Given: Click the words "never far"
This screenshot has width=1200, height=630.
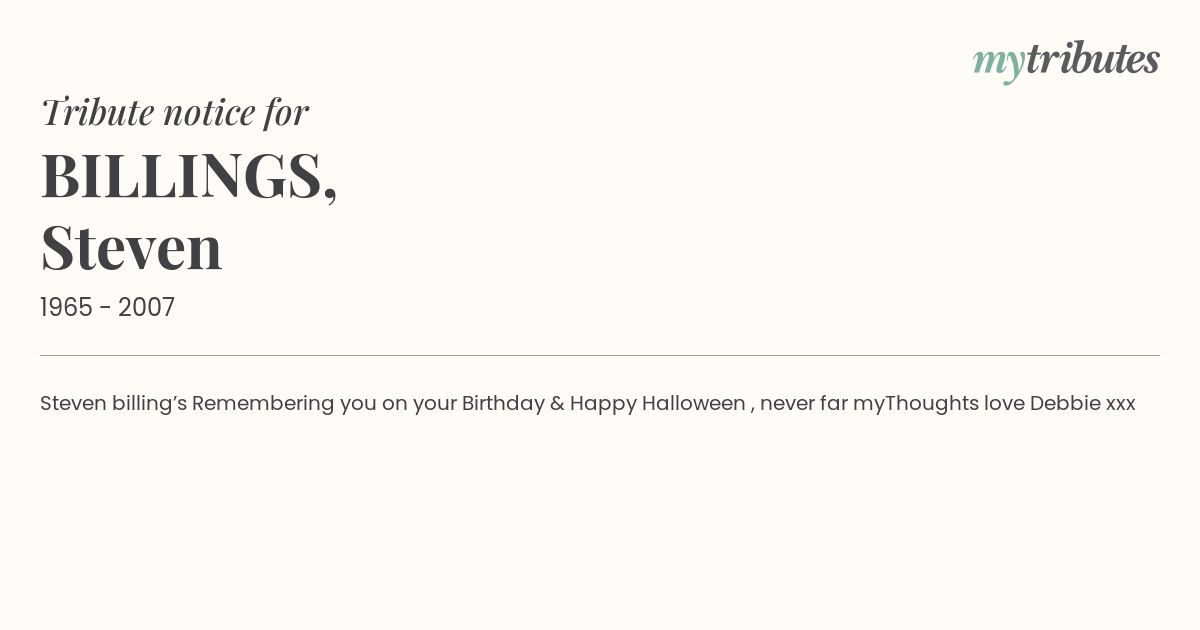Looking at the screenshot, I should pos(803,404).
